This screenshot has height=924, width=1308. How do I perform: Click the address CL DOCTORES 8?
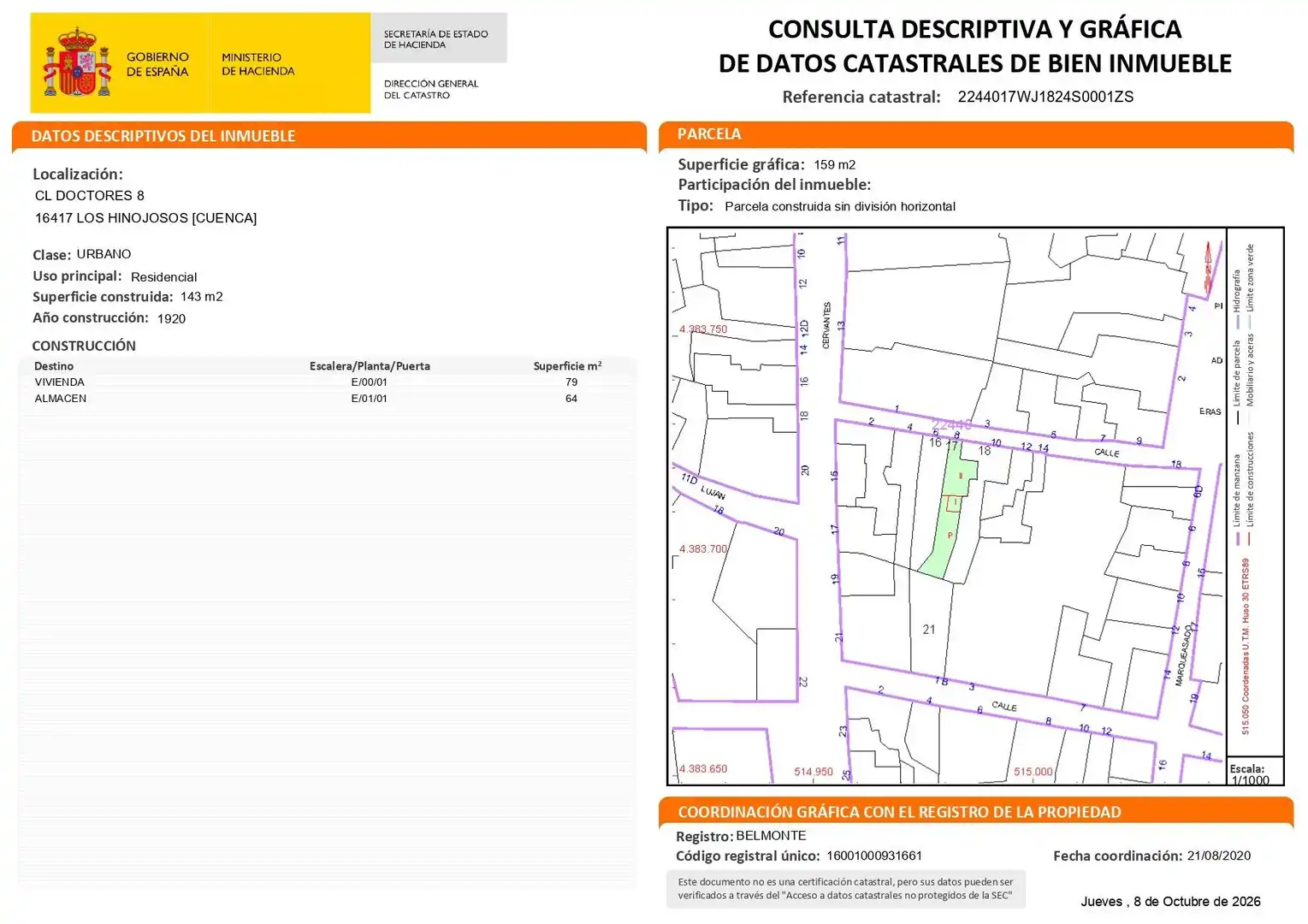tap(90, 196)
